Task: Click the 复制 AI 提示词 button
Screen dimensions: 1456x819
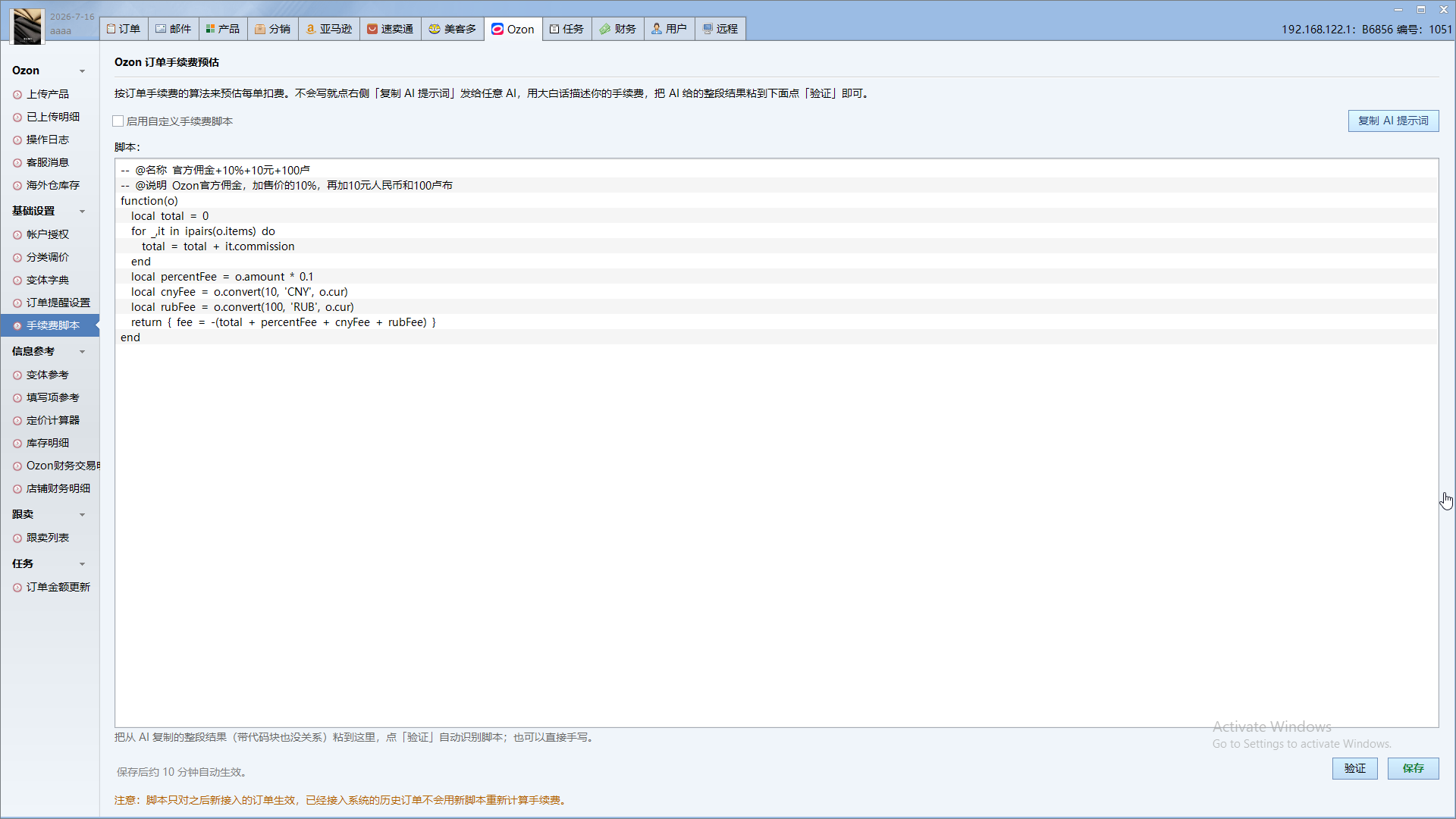Action: 1393,121
